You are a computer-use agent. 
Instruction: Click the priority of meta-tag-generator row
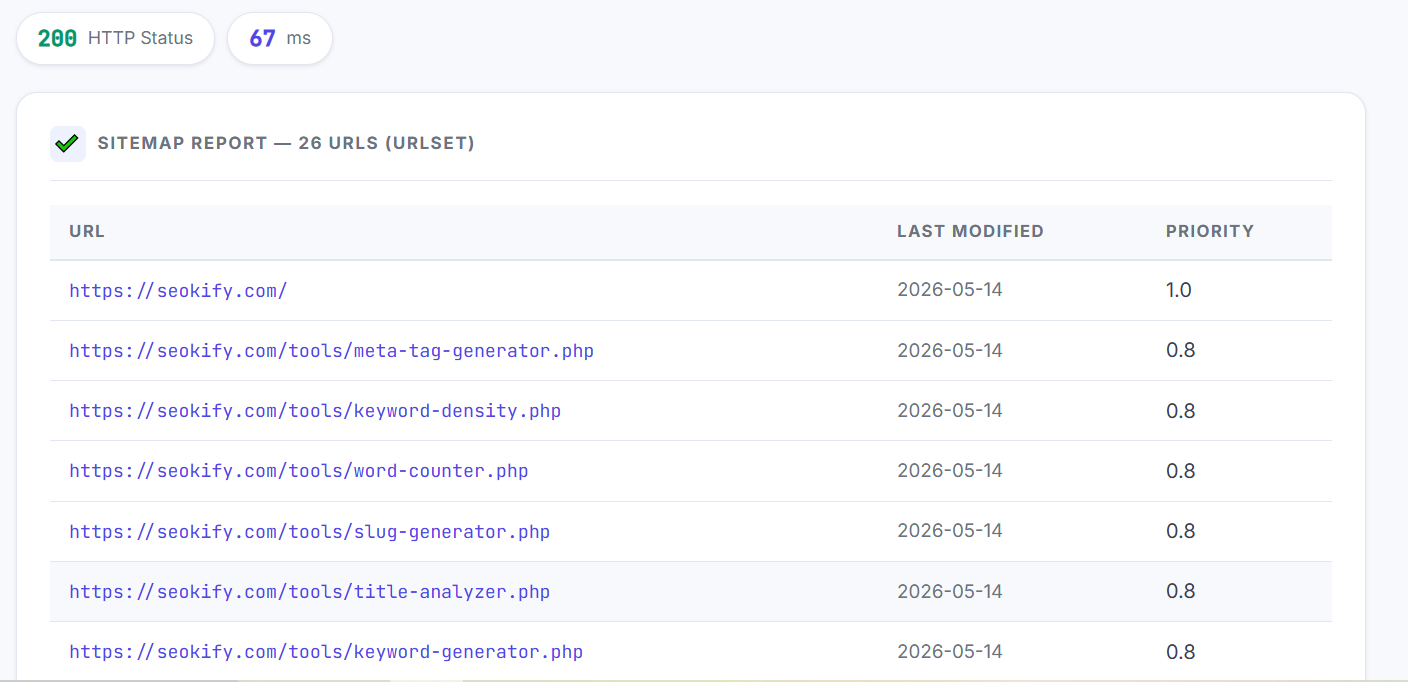pos(1181,351)
